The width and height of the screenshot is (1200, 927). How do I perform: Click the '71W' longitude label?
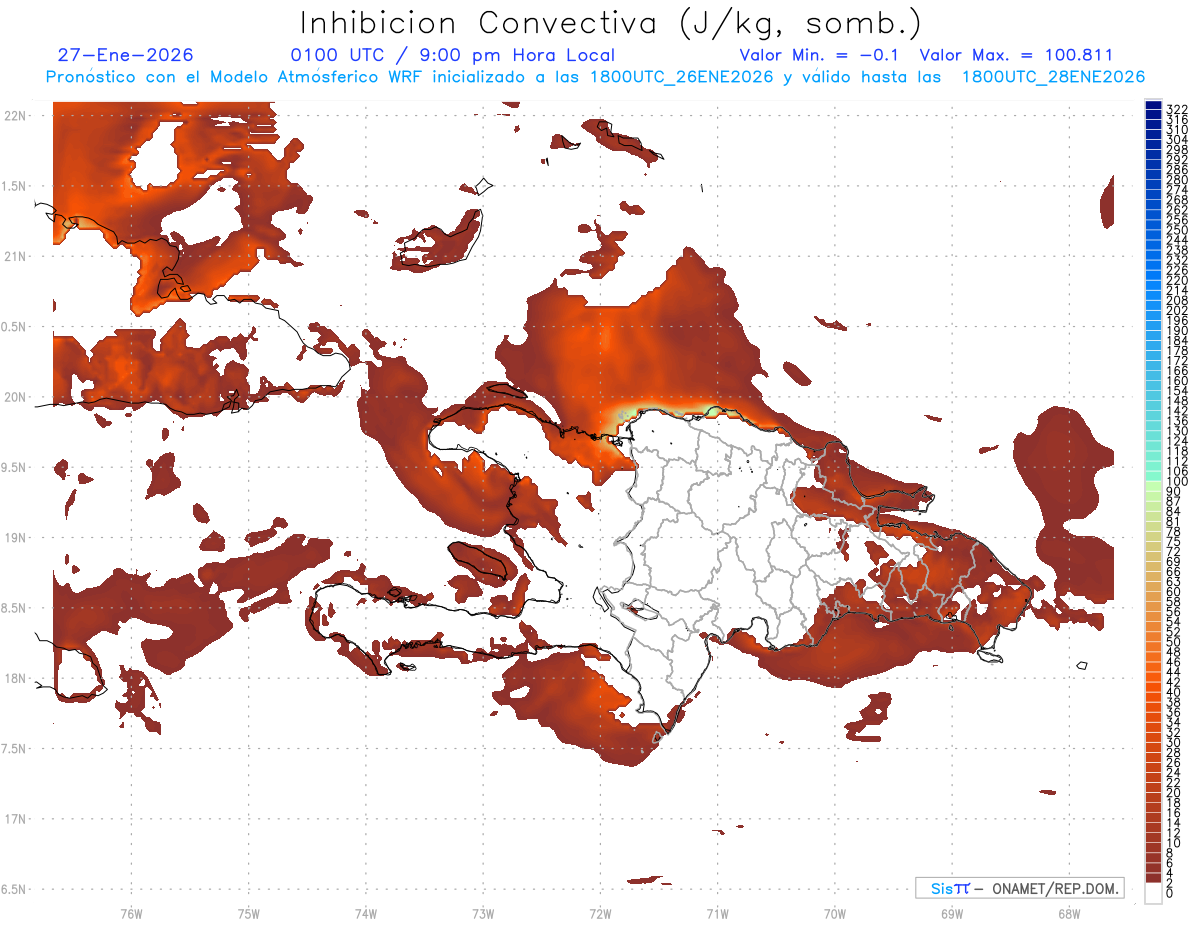(717, 913)
